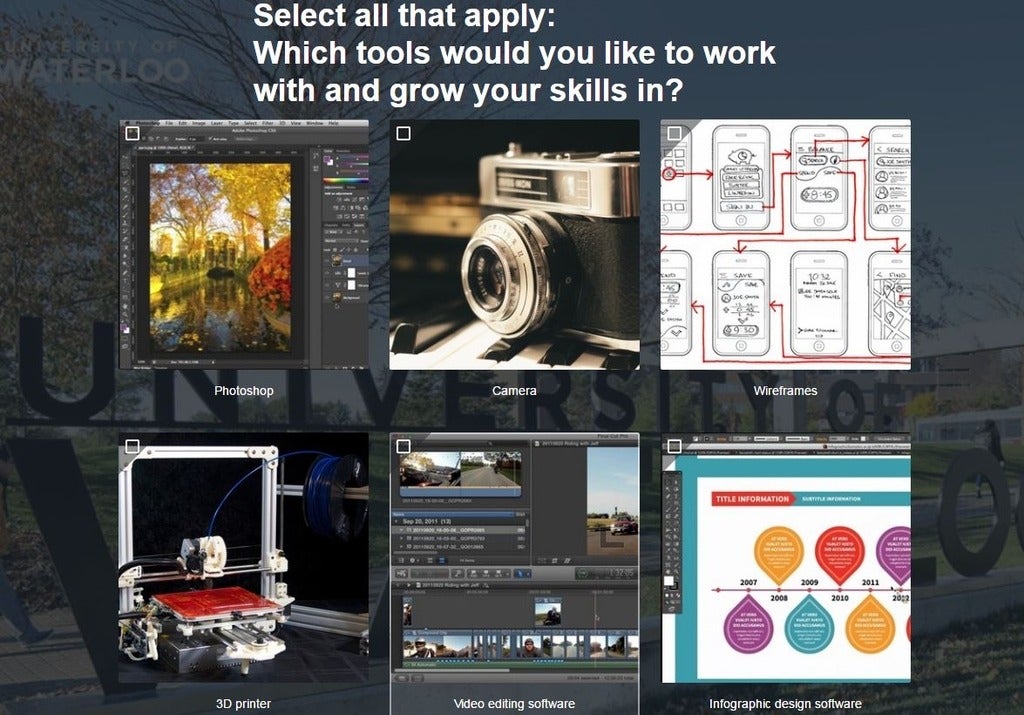Viewport: 1024px width, 715px height.
Task: Click the Wireframes caption label
Action: point(786,390)
